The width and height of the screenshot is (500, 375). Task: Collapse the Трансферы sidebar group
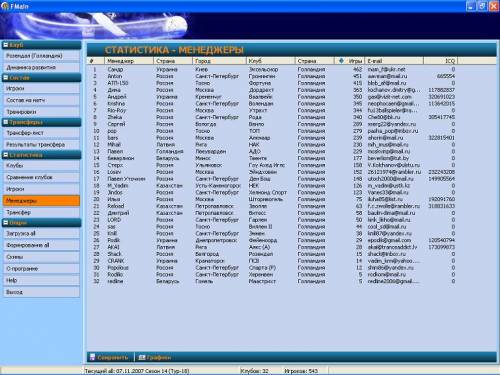[x=6, y=122]
